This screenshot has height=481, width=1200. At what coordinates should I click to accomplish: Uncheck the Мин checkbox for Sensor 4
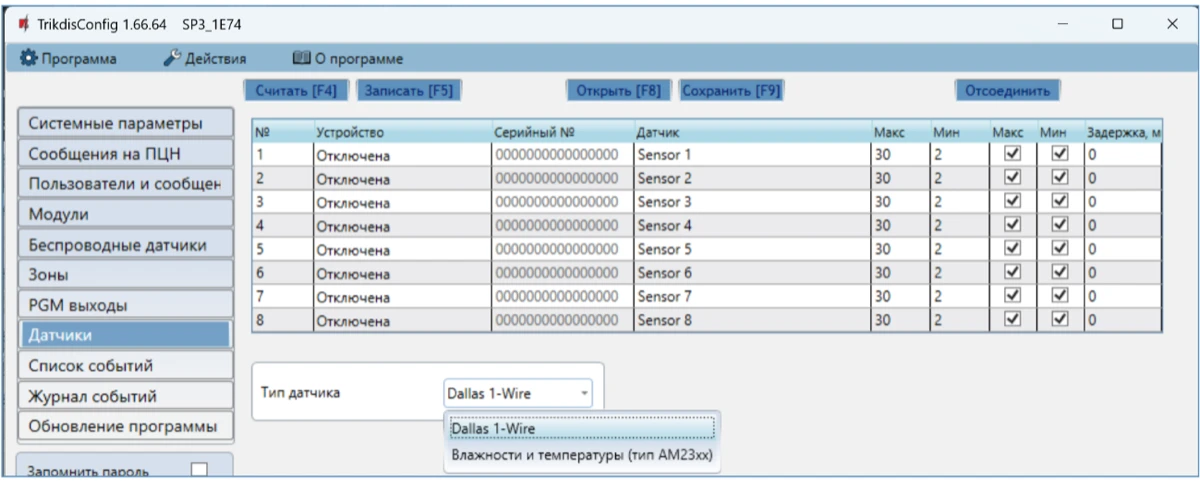(x=1060, y=225)
